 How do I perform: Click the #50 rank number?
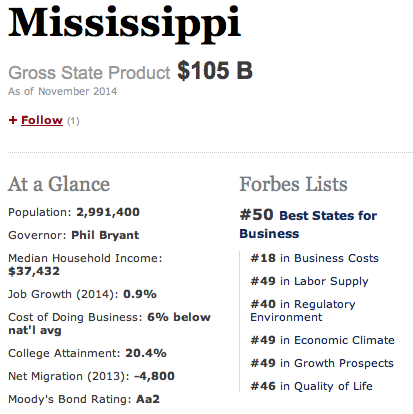coord(256,215)
